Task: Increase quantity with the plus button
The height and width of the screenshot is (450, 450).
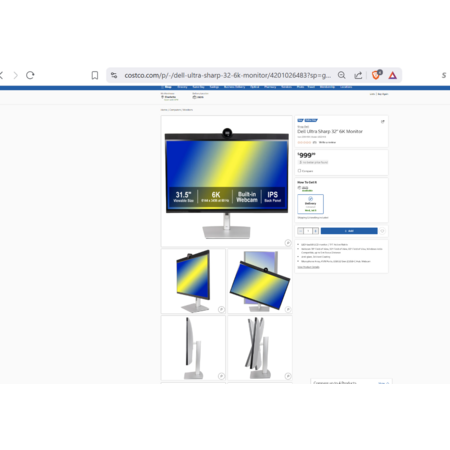Action: point(315,231)
